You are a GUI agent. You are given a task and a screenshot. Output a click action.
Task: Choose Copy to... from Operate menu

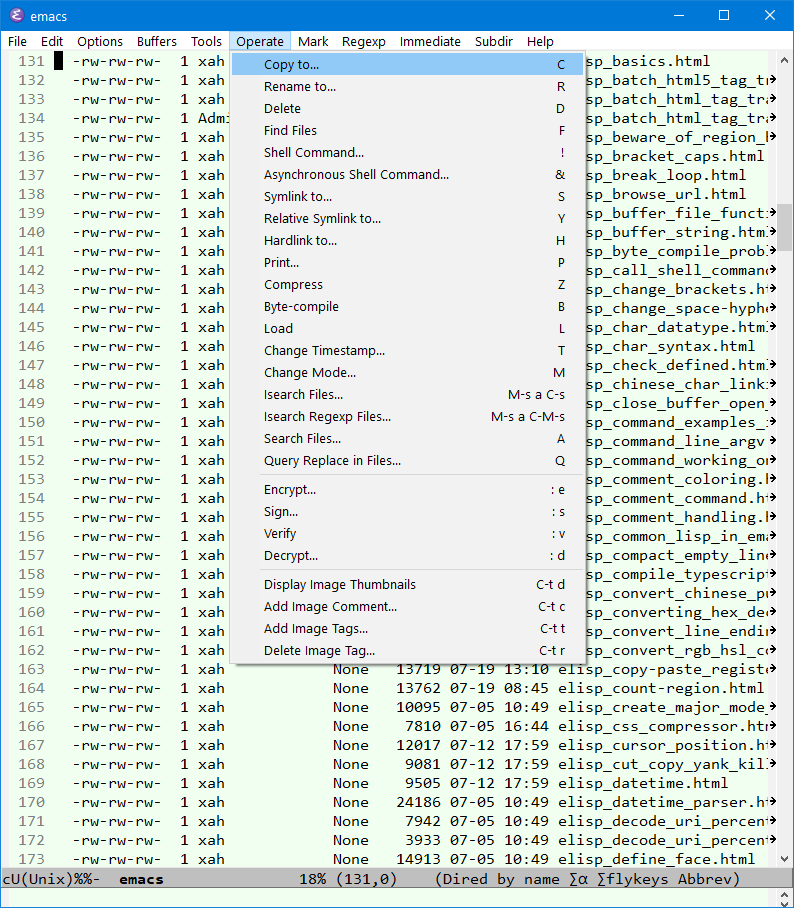[x=407, y=64]
